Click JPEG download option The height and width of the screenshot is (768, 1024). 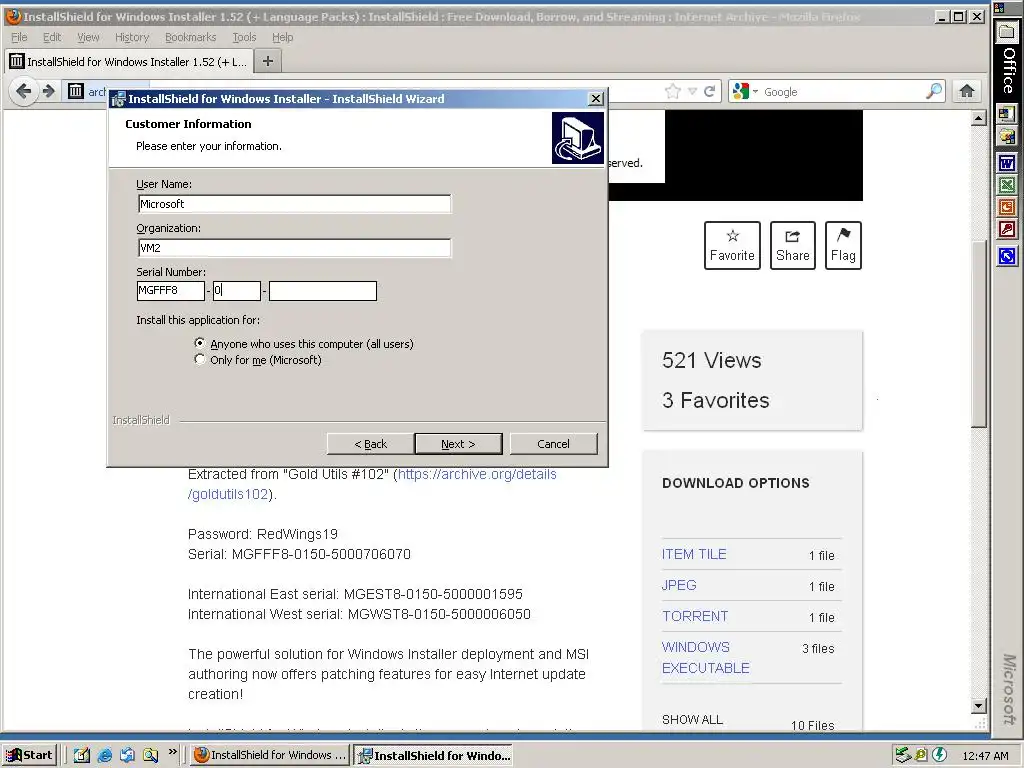(x=679, y=585)
